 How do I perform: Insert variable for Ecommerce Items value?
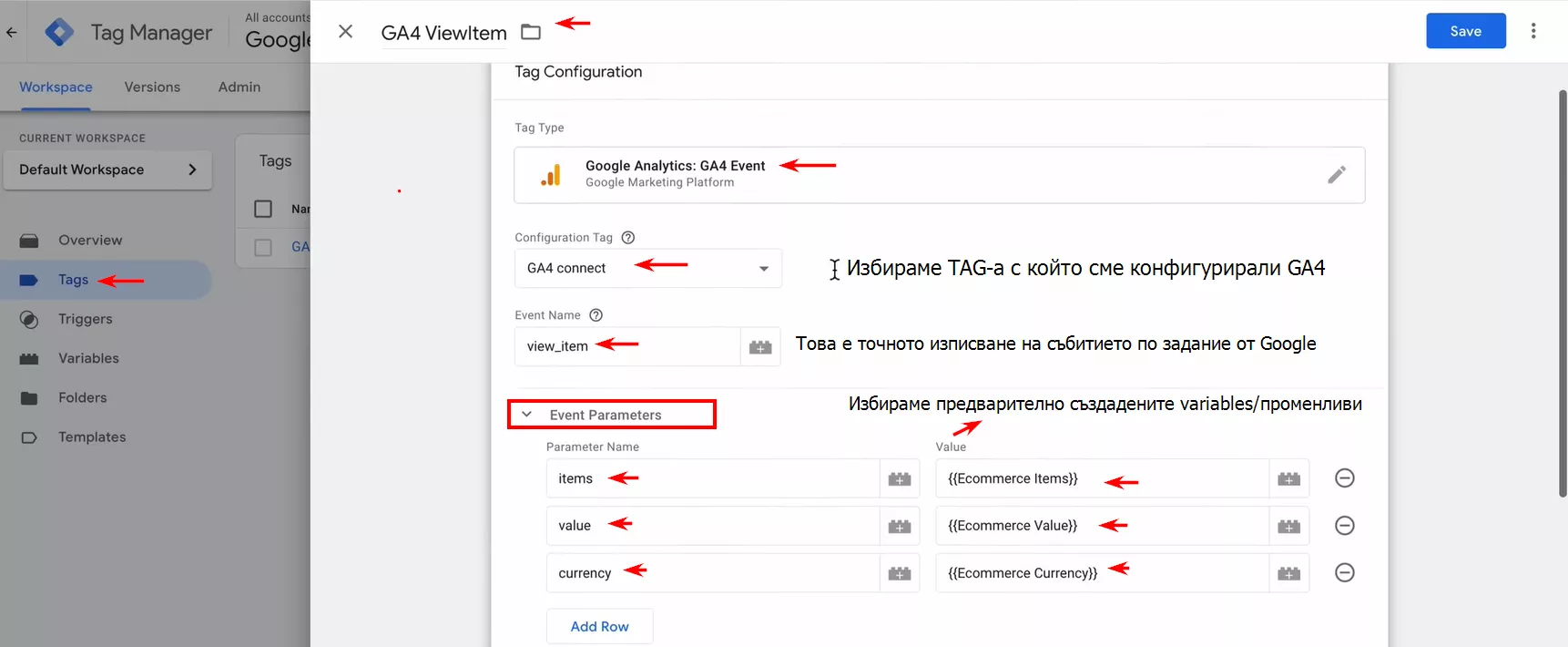(x=1288, y=479)
